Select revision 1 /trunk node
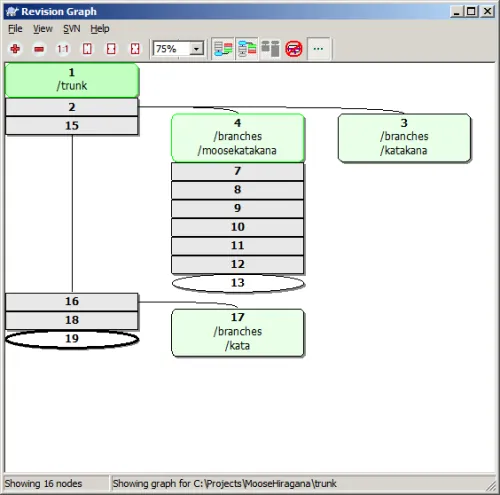 pyautogui.click(x=72, y=80)
